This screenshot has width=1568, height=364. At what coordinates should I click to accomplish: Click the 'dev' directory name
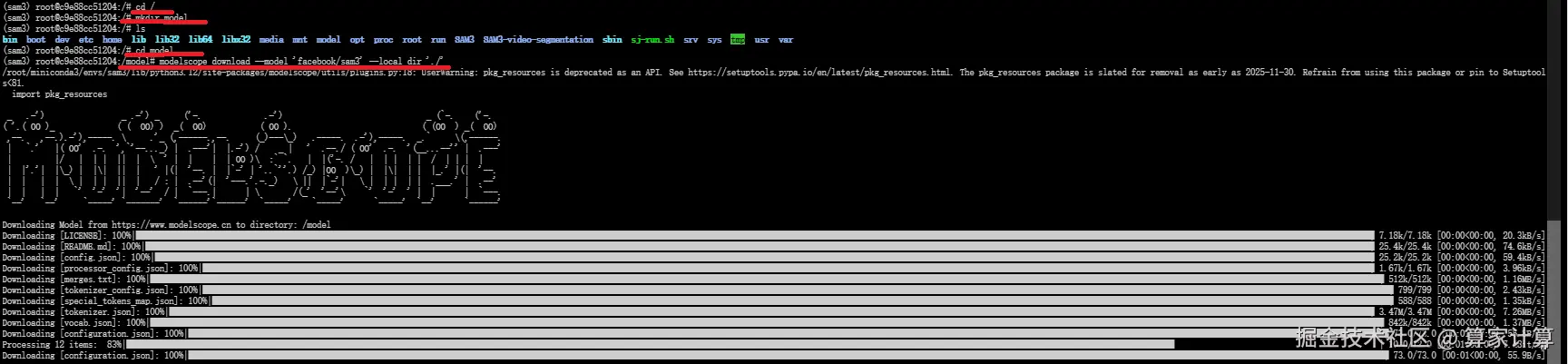pyautogui.click(x=63, y=40)
